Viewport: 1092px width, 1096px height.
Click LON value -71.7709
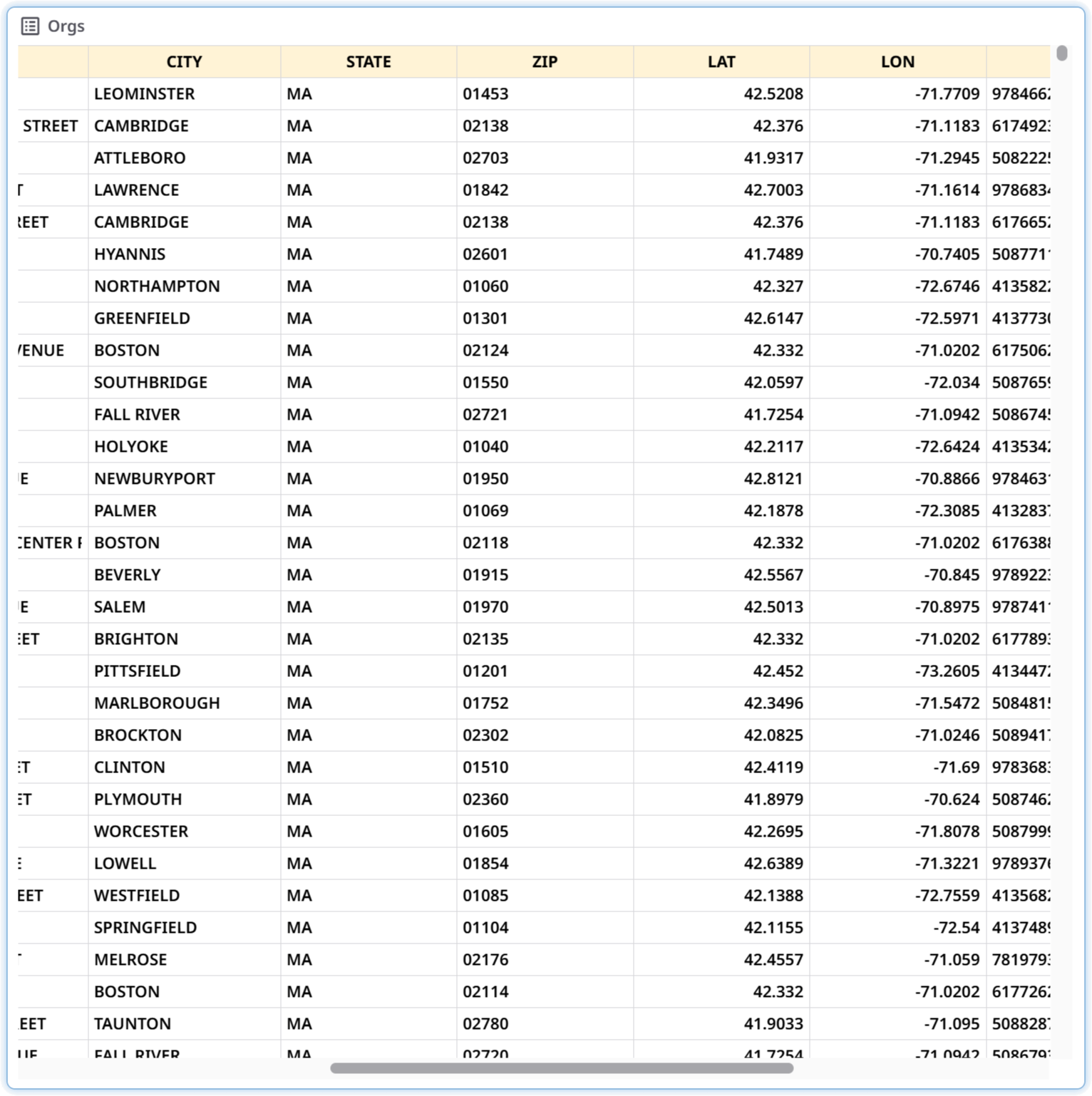[x=898, y=94]
